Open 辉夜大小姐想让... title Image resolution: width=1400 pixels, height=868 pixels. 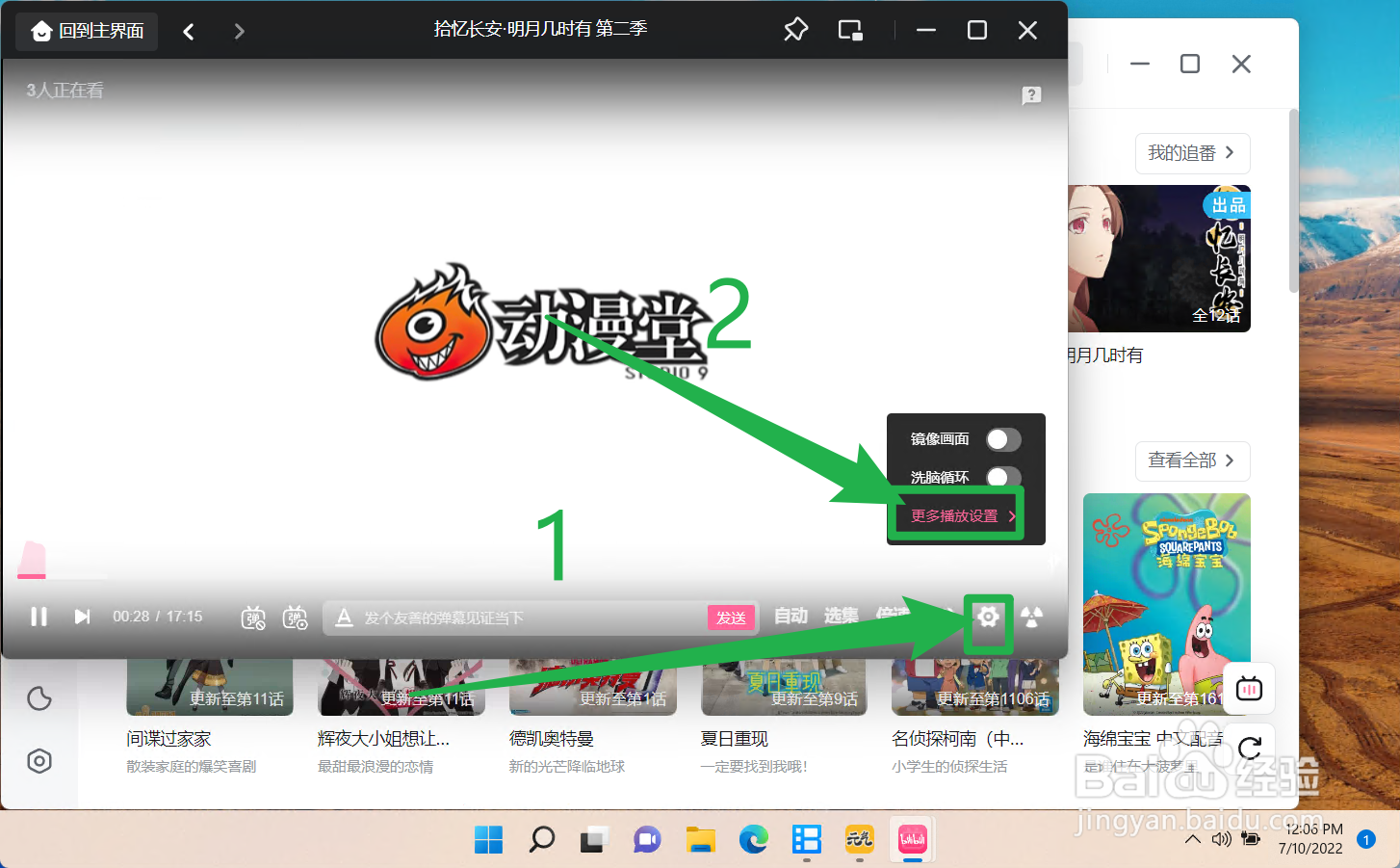tap(383, 739)
